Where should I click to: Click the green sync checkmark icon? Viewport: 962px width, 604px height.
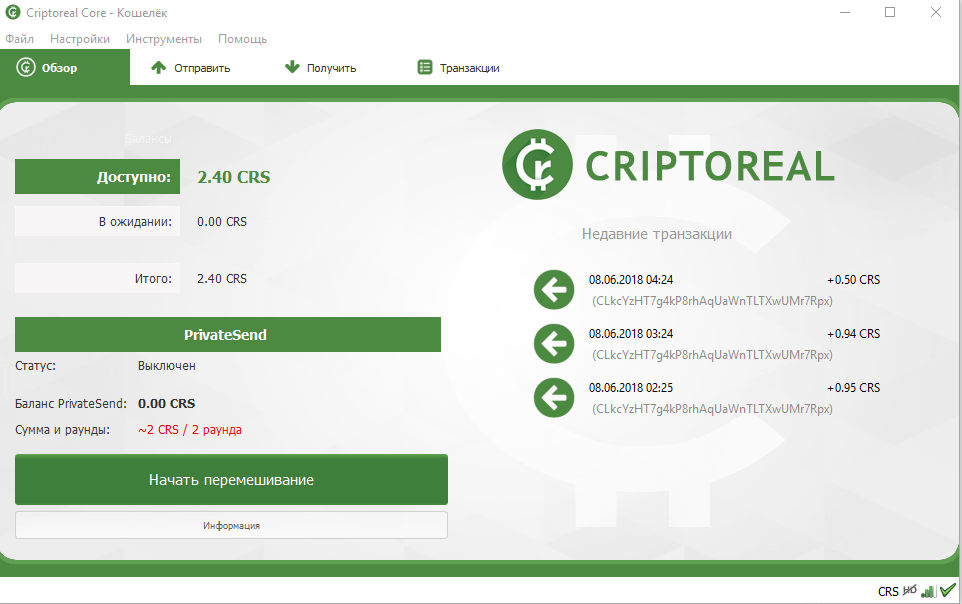[x=948, y=590]
